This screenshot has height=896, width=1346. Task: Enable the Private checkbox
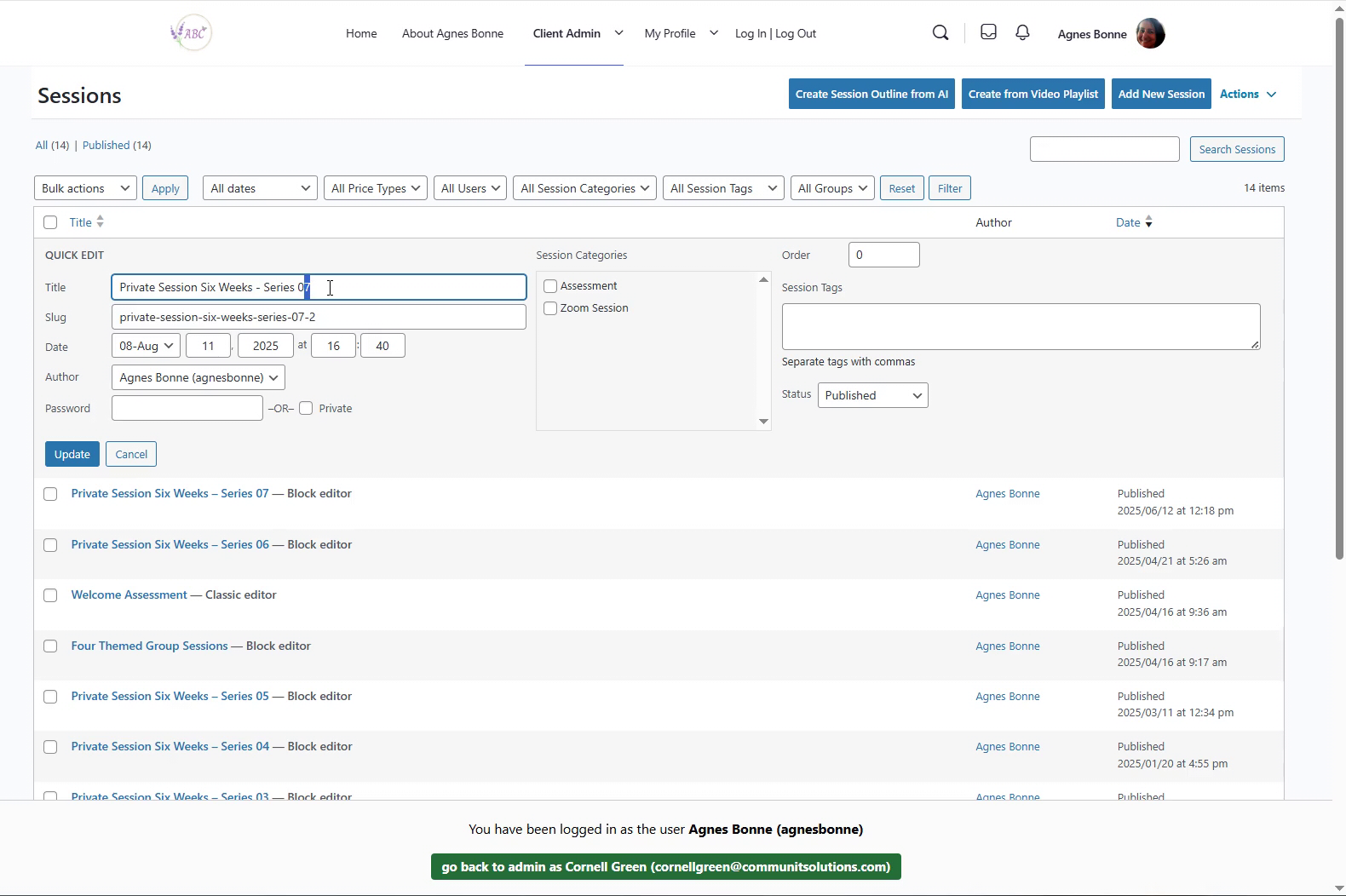coord(306,409)
